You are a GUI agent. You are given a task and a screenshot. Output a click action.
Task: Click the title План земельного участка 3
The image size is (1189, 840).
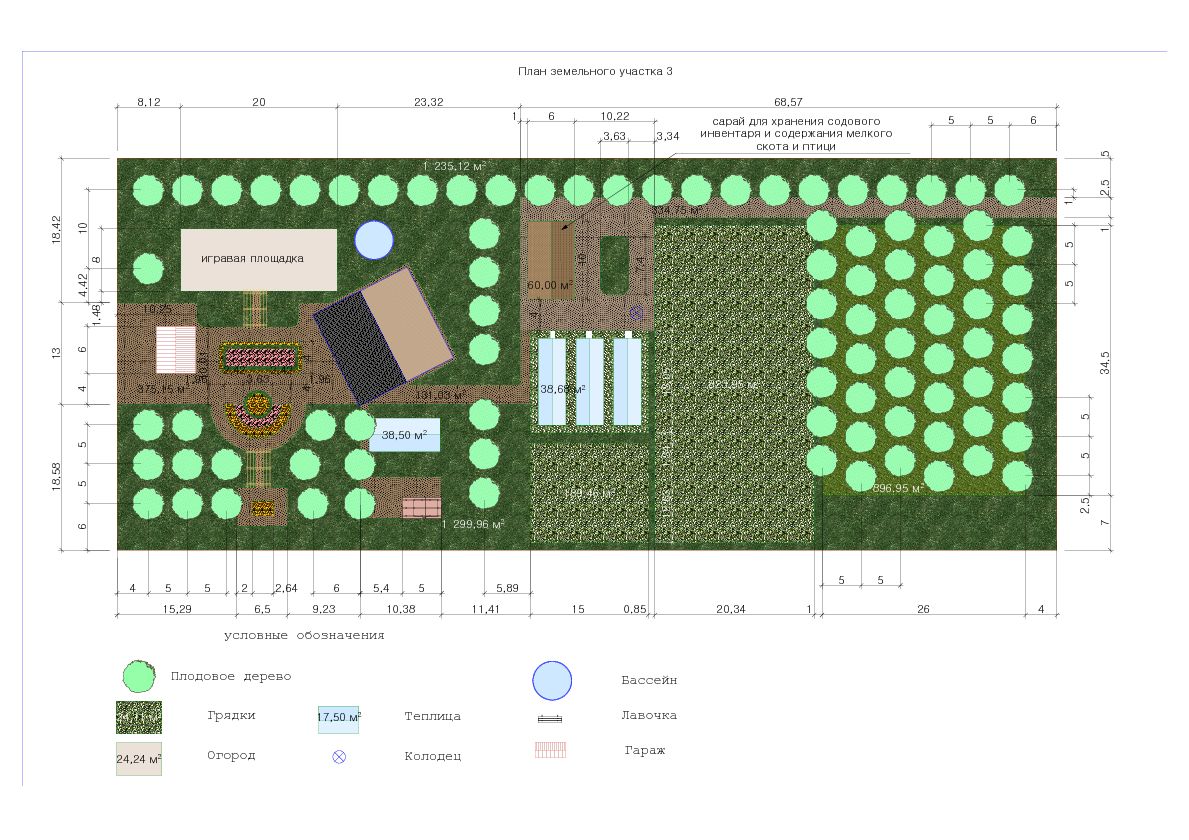click(x=595, y=71)
